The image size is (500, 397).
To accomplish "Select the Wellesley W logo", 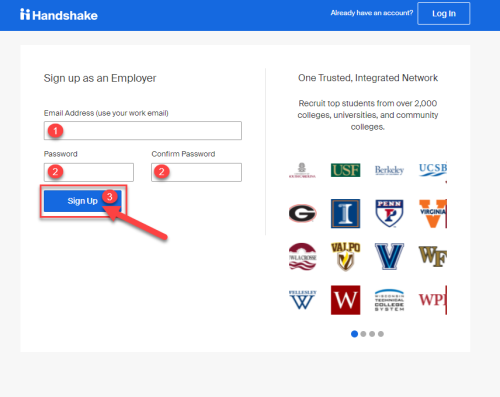I will pos(302,300).
